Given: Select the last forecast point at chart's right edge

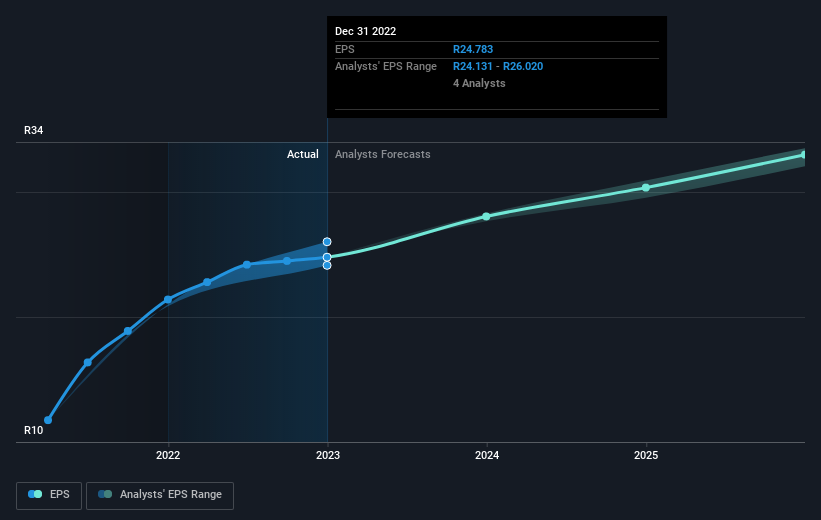Looking at the screenshot, I should (804, 154).
